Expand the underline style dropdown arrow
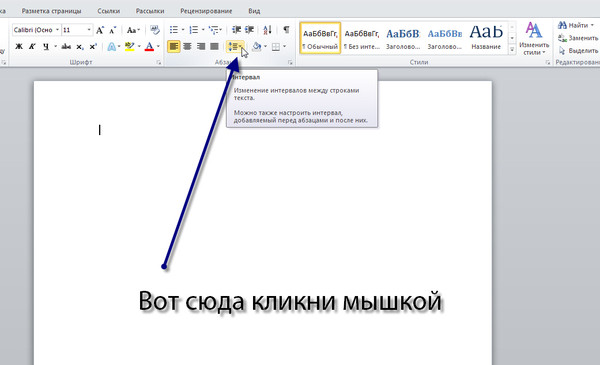 (x=55, y=47)
